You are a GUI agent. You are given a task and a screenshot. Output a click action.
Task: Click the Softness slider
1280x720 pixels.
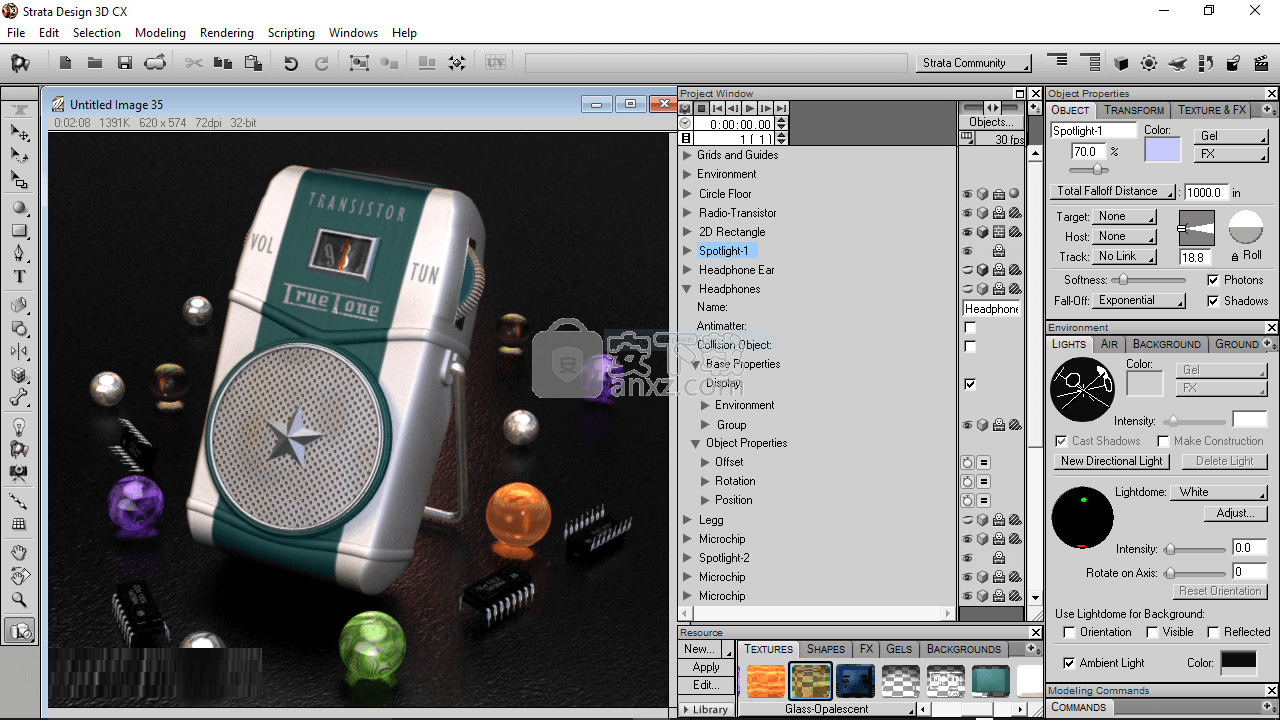point(1150,280)
